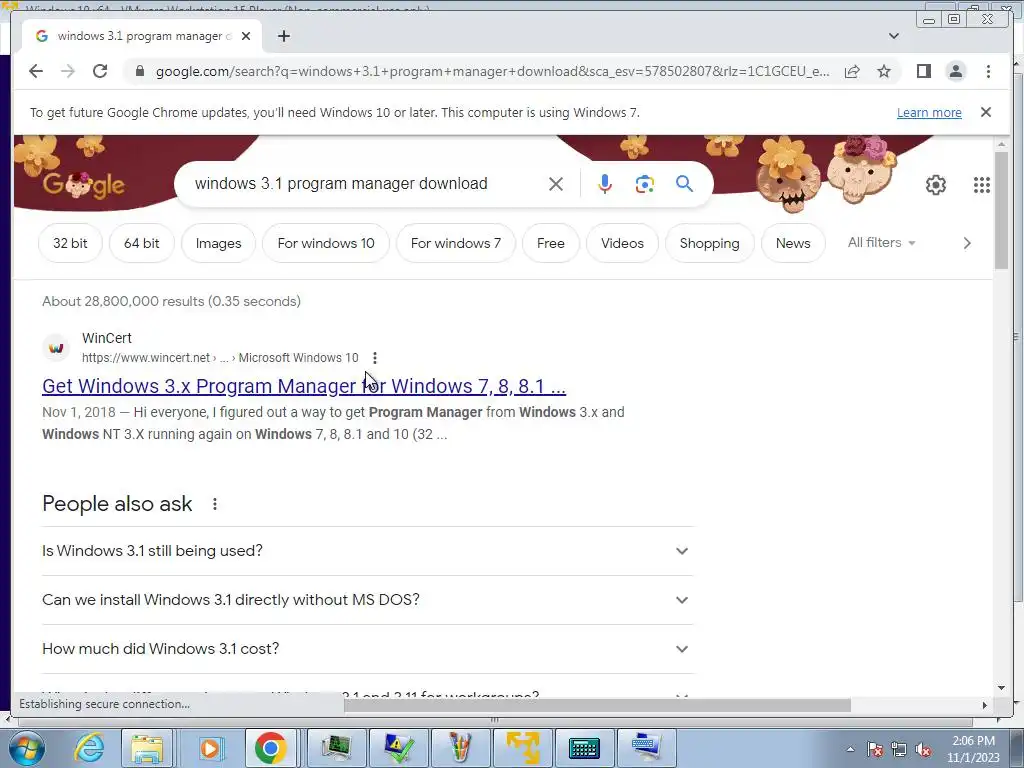
Task: Launch Internet Explorer from taskbar
Action: pyautogui.click(x=89, y=748)
